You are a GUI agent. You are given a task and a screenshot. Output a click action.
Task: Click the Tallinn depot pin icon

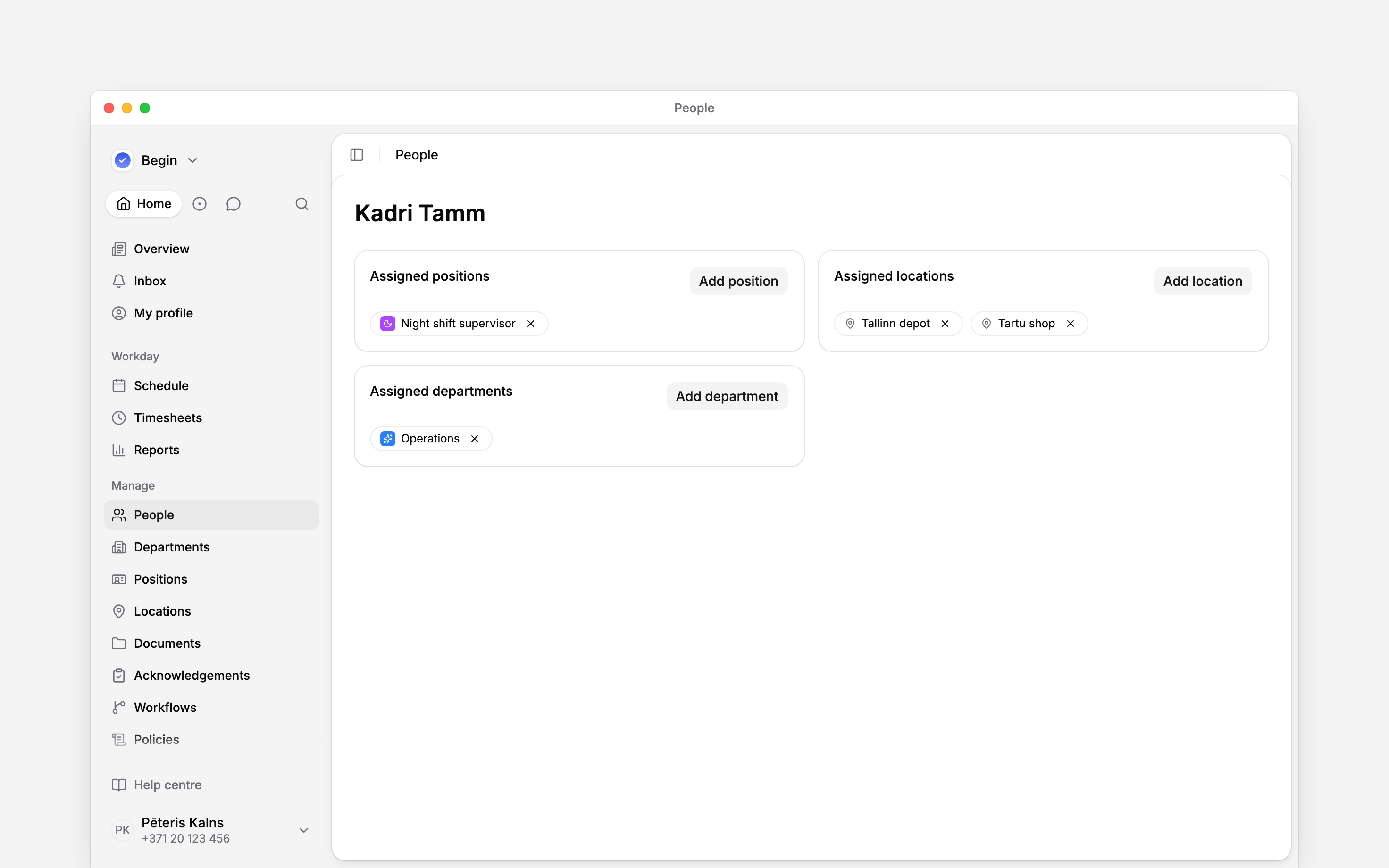tap(850, 324)
